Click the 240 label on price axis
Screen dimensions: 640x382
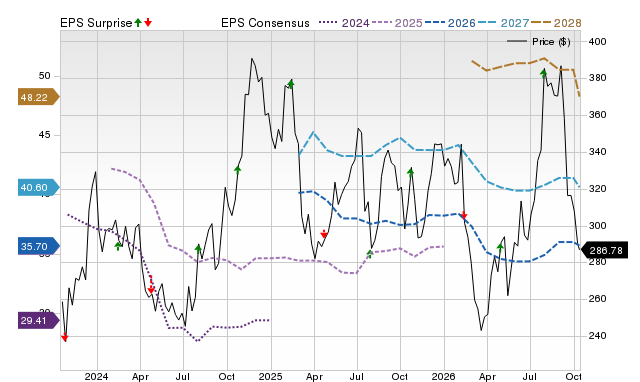(x=598, y=336)
